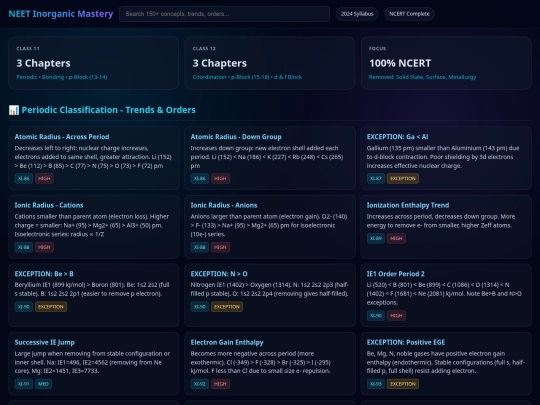Click XI-90 tag on IE1 Order Period 2

(x=376, y=315)
